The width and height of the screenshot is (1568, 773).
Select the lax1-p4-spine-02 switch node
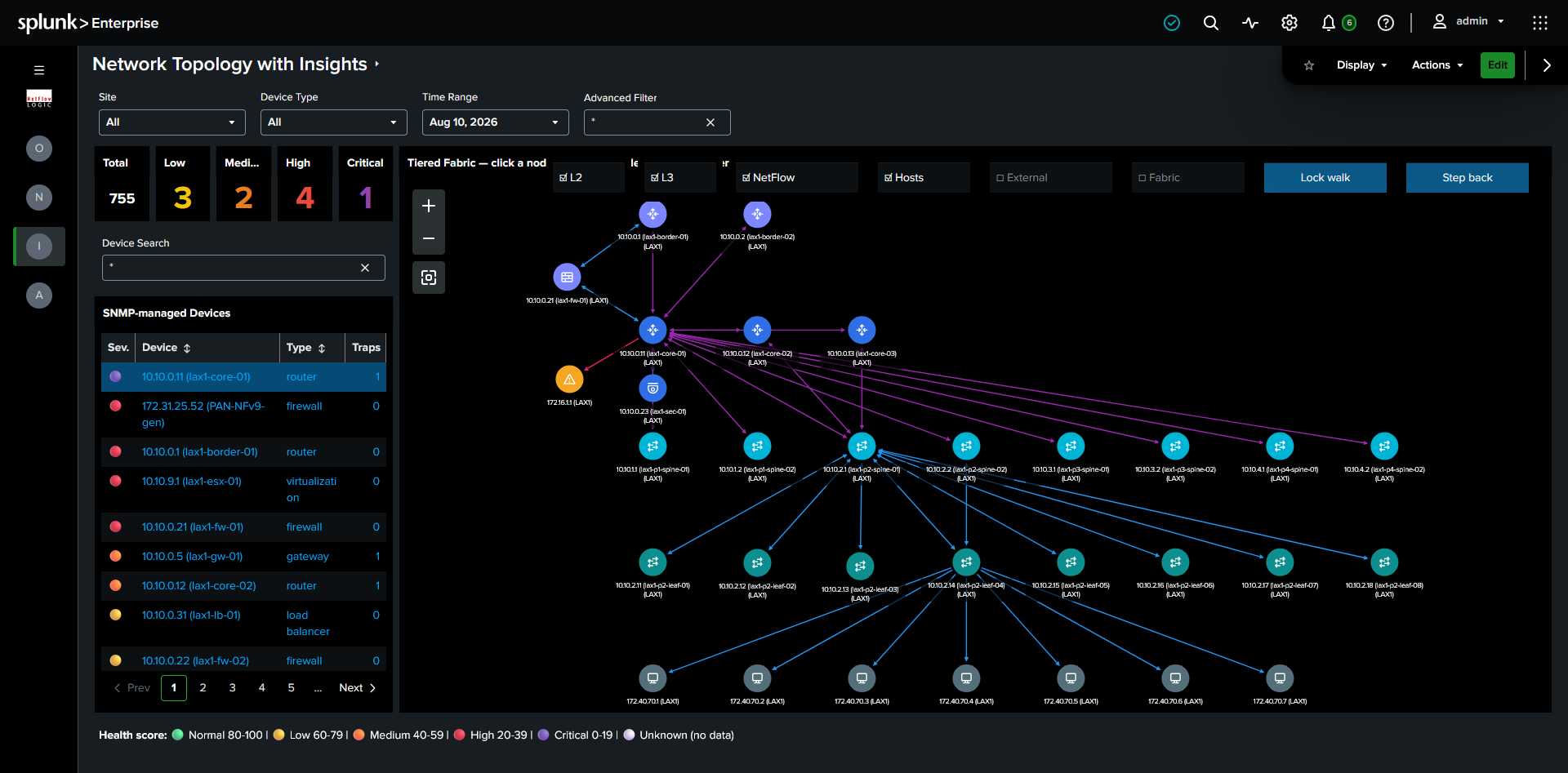pyautogui.click(x=1384, y=446)
